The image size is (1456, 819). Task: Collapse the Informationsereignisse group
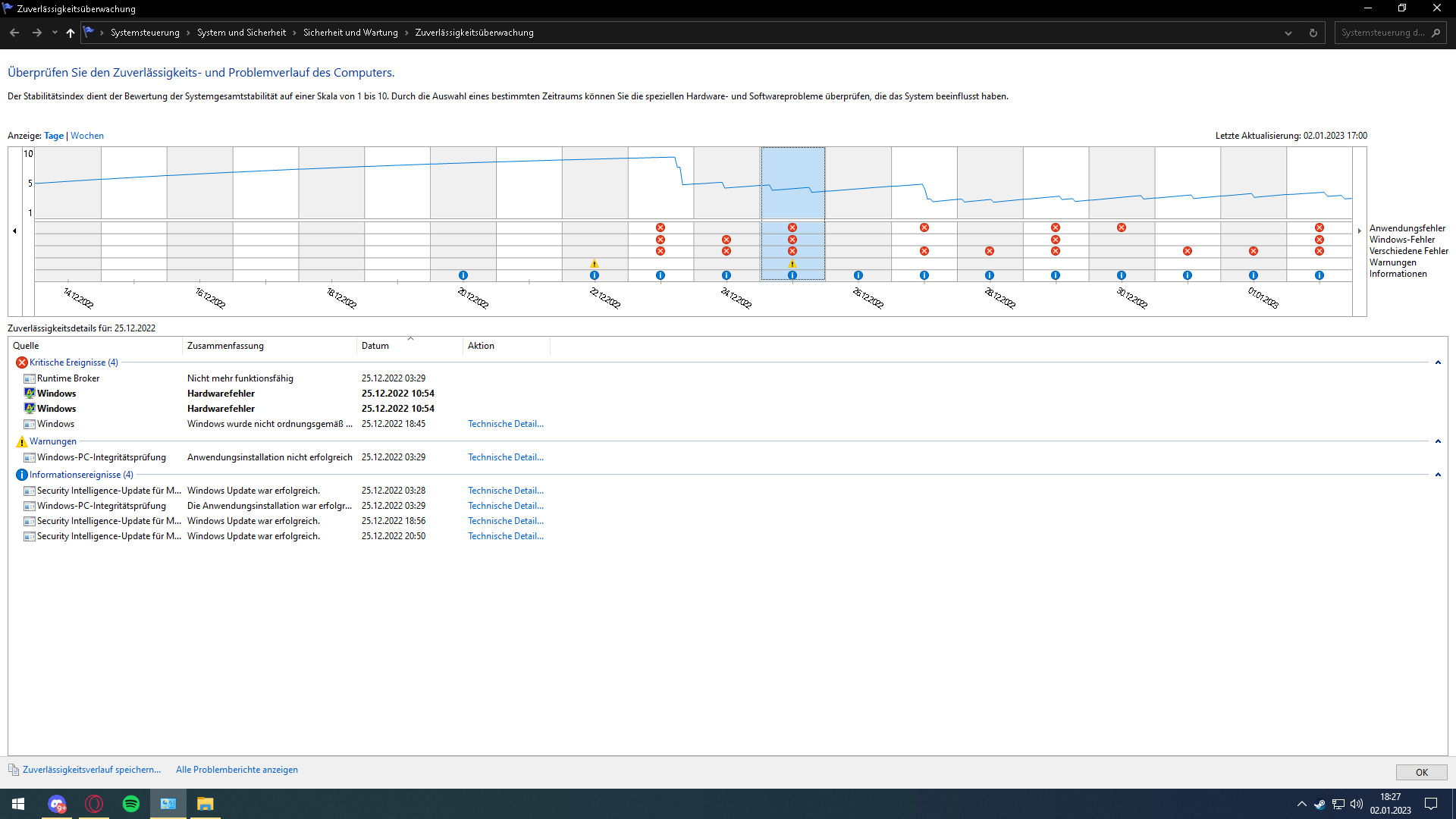click(1438, 475)
